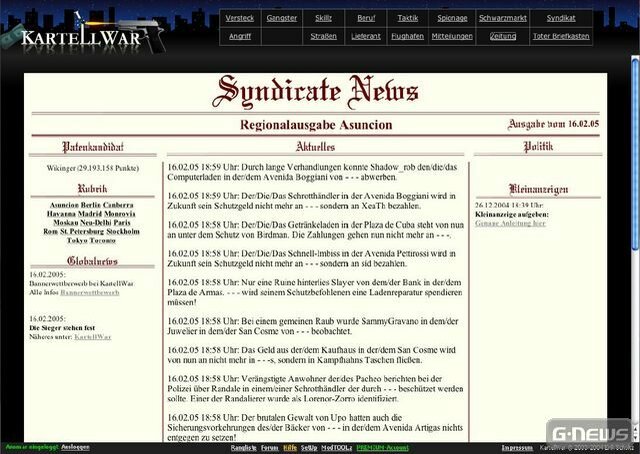Select Beruf in the top navigation
The image size is (640, 454).
tap(366, 18)
